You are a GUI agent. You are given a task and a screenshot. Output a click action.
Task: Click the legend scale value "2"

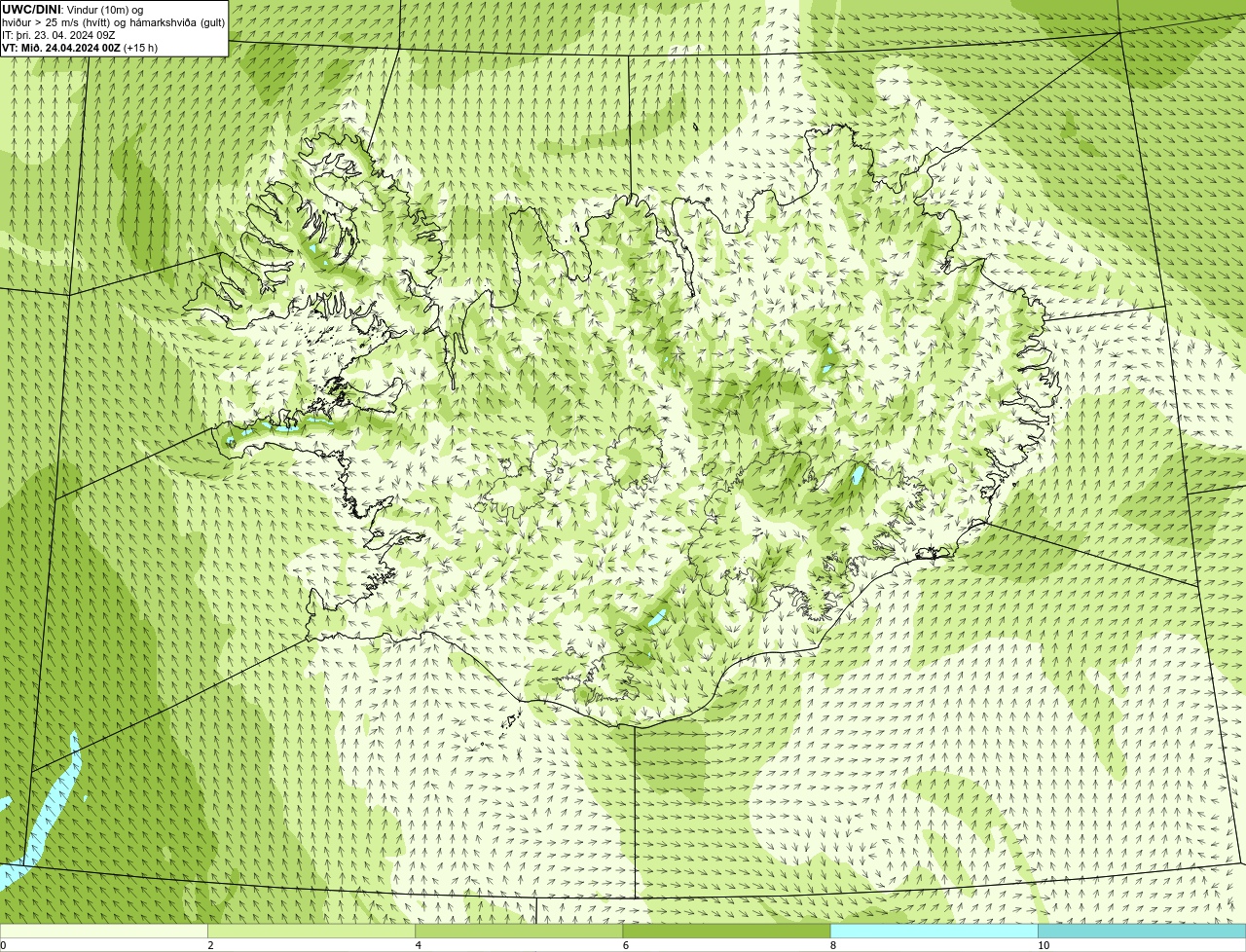[x=210, y=945]
